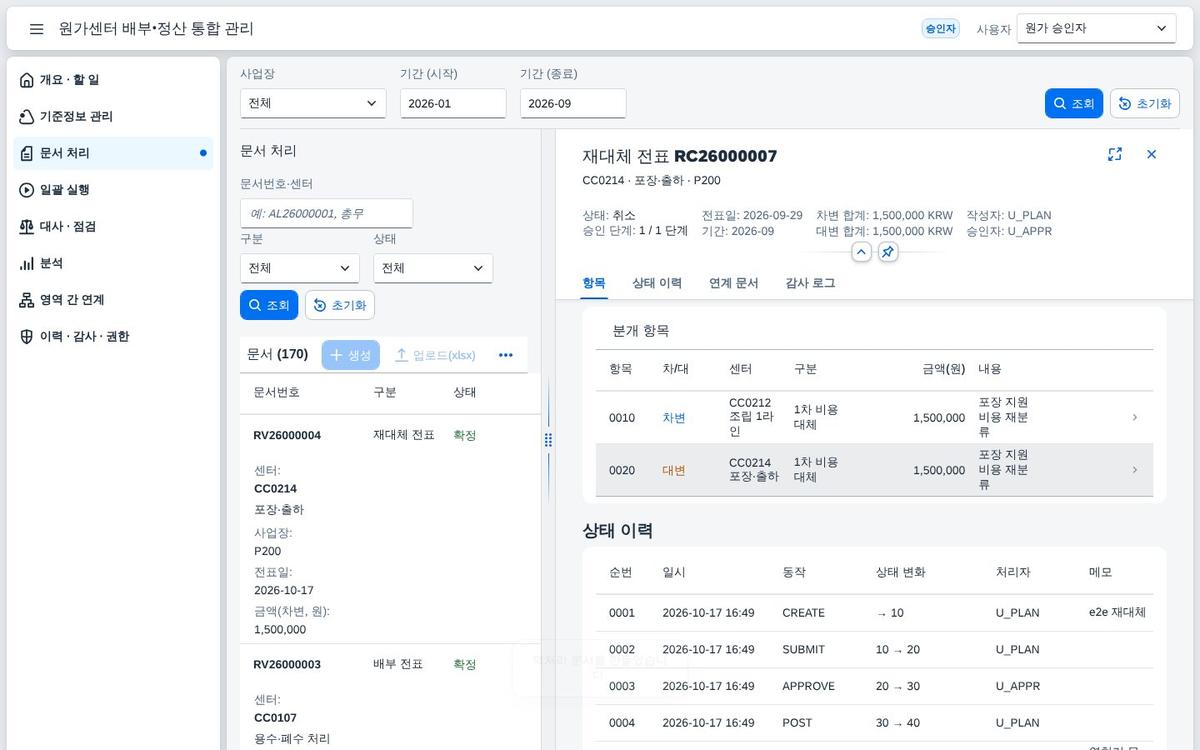Viewport: 1200px width, 750px height.
Task: Go to 기준정보 관리 section
Action: point(113,117)
